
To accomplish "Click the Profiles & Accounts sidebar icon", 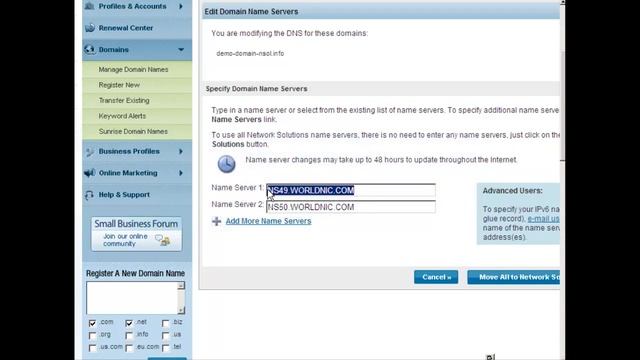I will click(x=89, y=6).
